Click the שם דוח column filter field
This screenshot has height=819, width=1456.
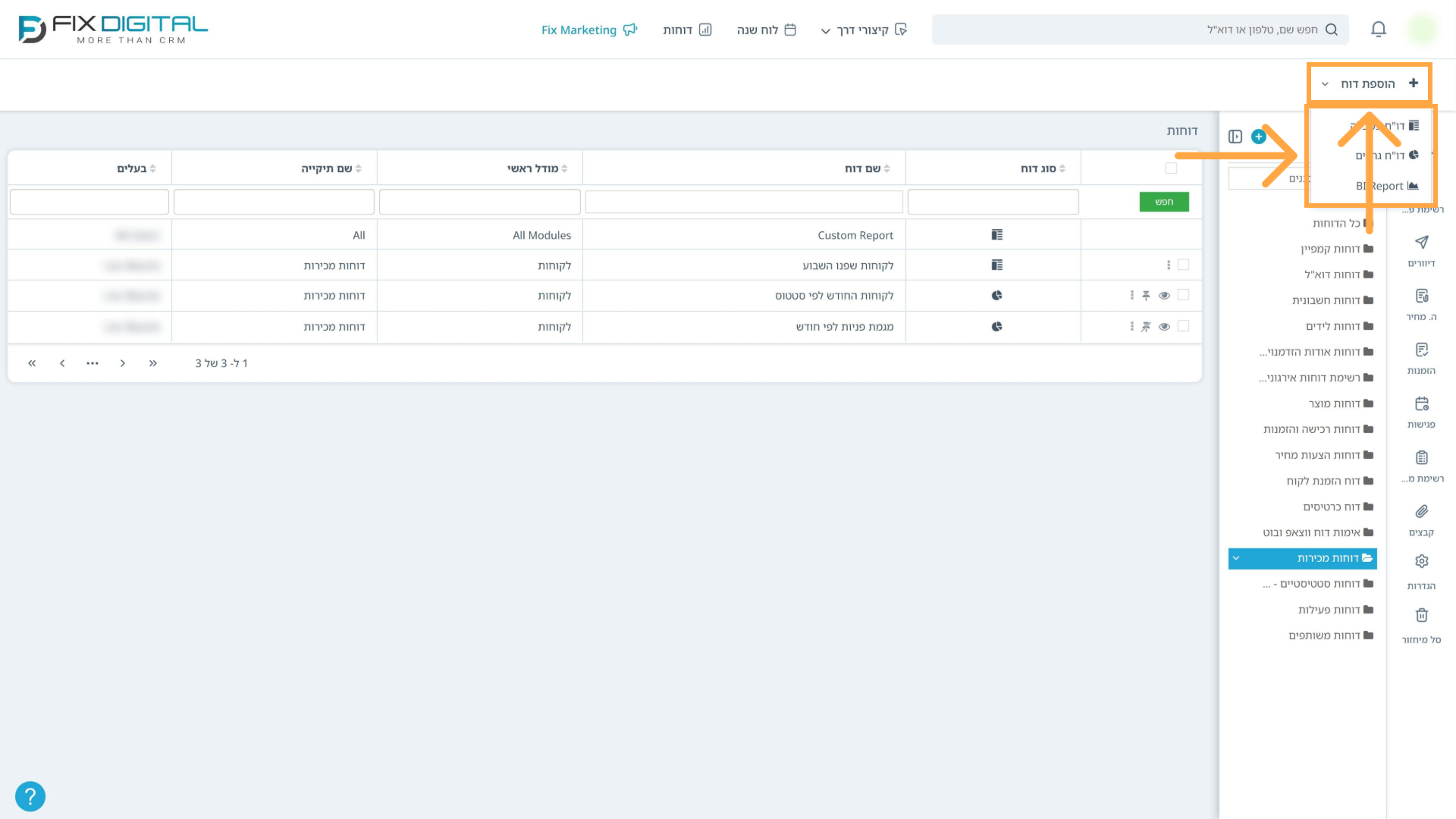pyautogui.click(x=744, y=202)
